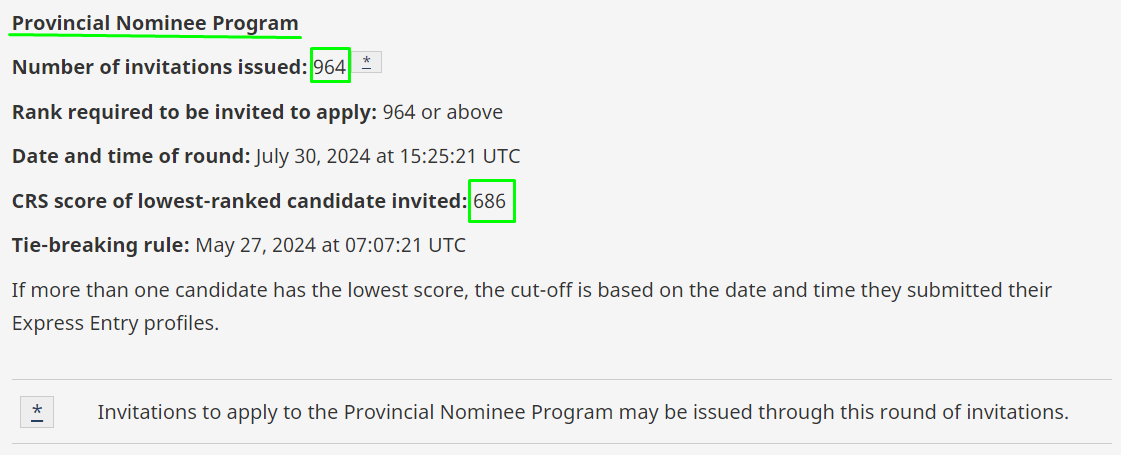The height and width of the screenshot is (455, 1121).
Task: Click the highlighted 964 invitations number
Action: 330,67
